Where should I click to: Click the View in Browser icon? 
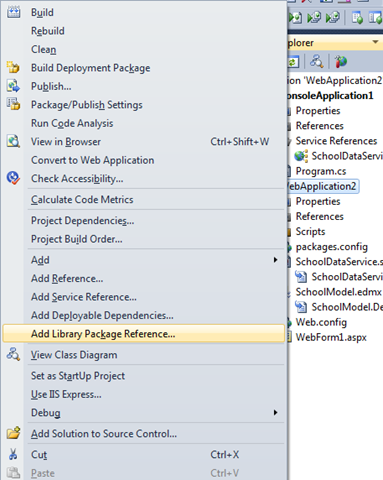[x=13, y=141]
